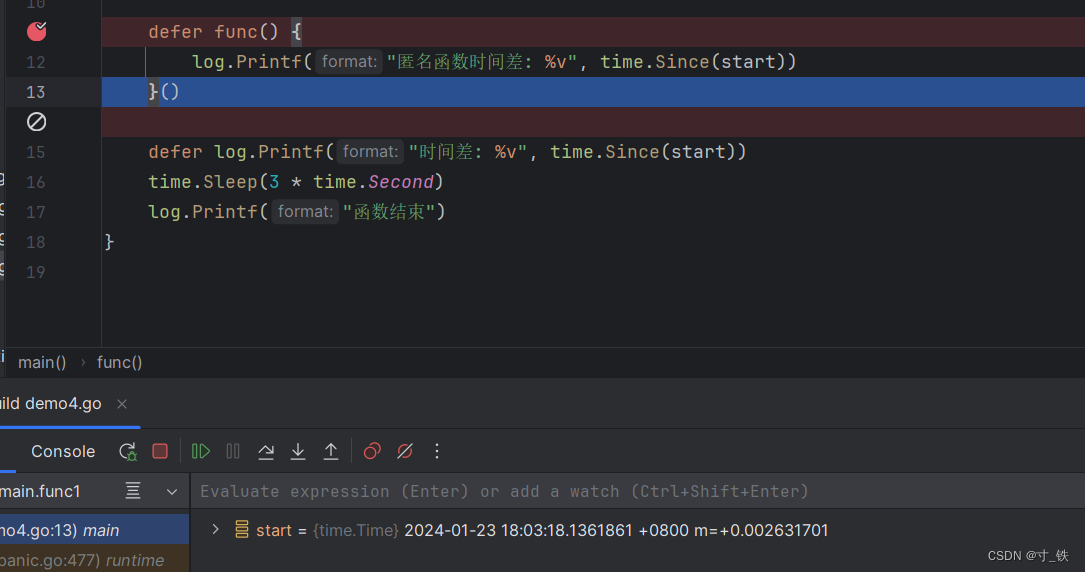This screenshot has width=1085, height=572.
Task: Click the Rerun debug icon
Action: (127, 452)
